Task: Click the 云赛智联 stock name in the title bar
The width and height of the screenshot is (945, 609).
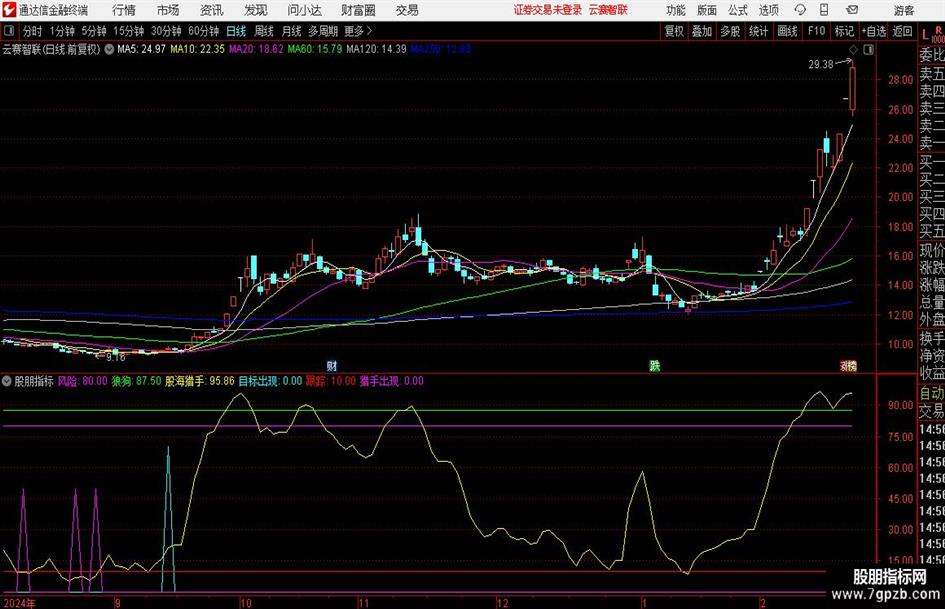Action: pos(608,10)
